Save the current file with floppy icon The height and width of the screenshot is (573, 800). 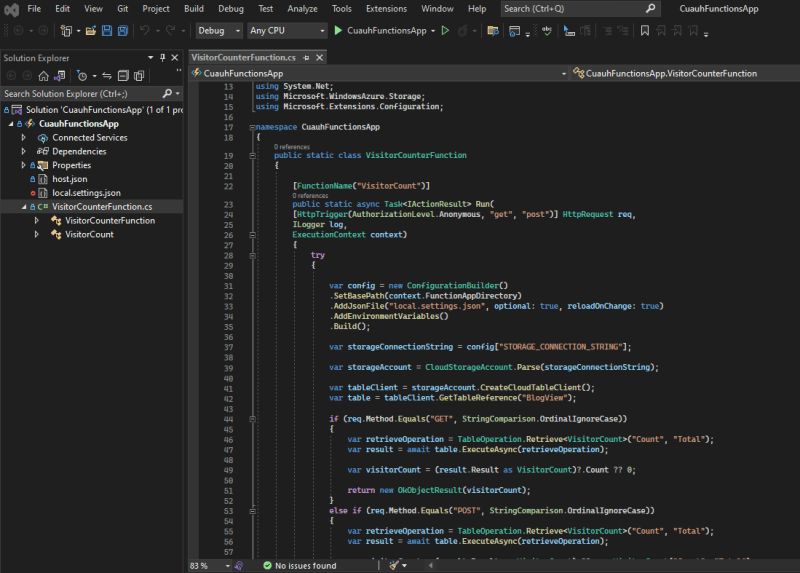(107, 31)
